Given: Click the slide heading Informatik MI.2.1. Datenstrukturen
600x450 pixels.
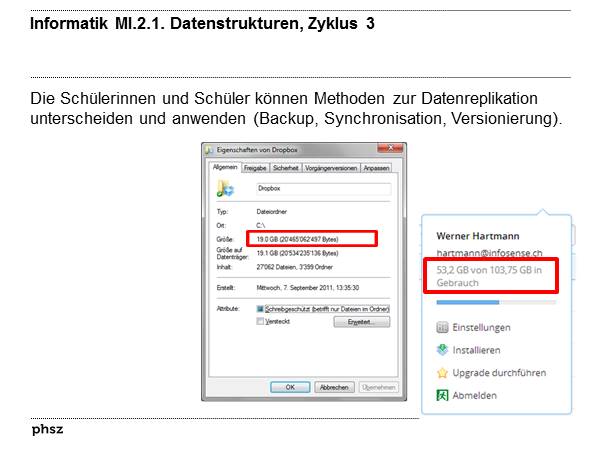Looking at the screenshot, I should coord(202,23).
